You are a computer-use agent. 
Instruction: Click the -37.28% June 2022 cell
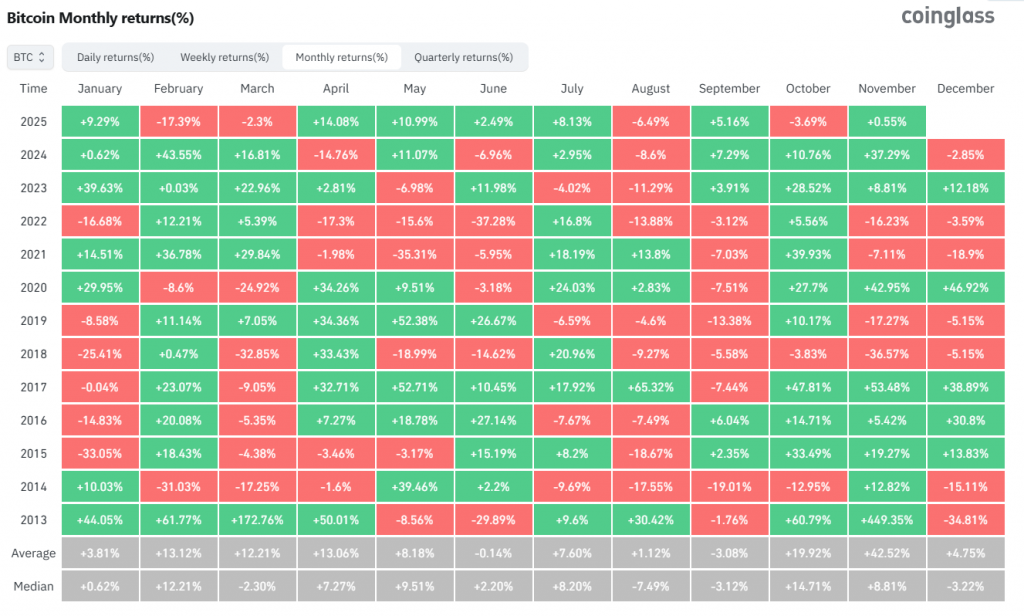493,221
